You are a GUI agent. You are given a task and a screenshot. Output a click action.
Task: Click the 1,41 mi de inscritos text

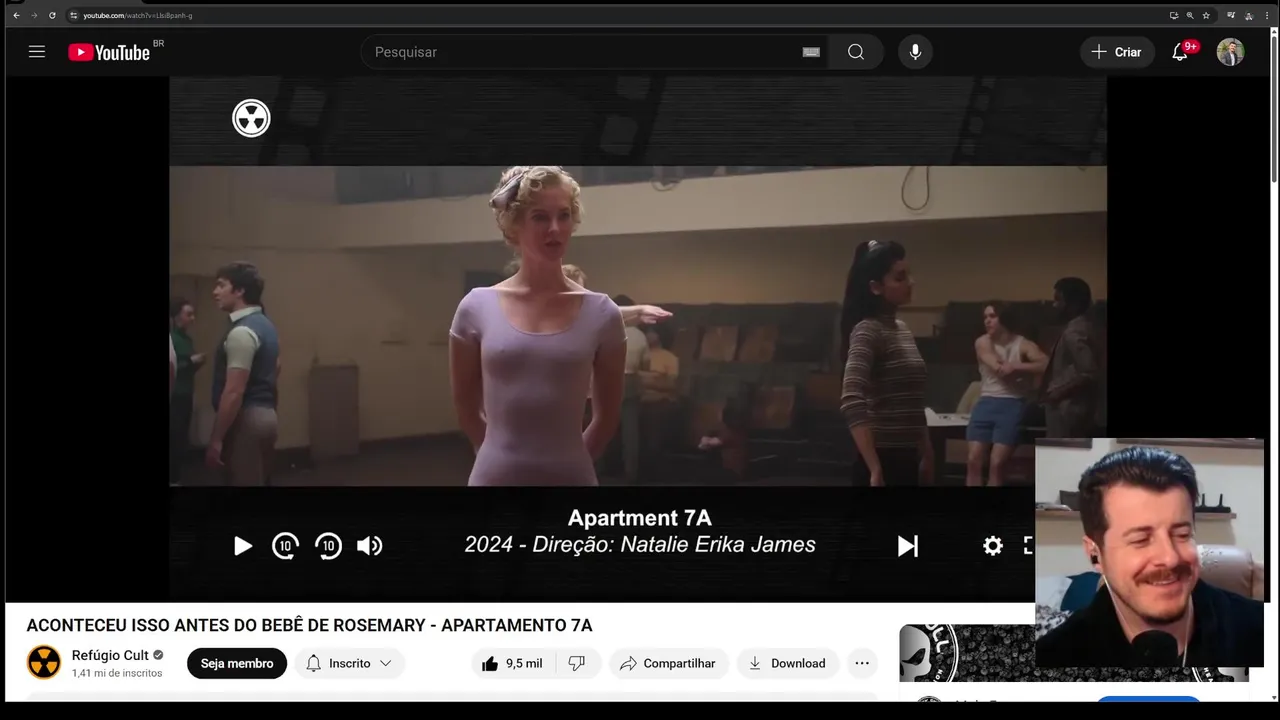(117, 674)
